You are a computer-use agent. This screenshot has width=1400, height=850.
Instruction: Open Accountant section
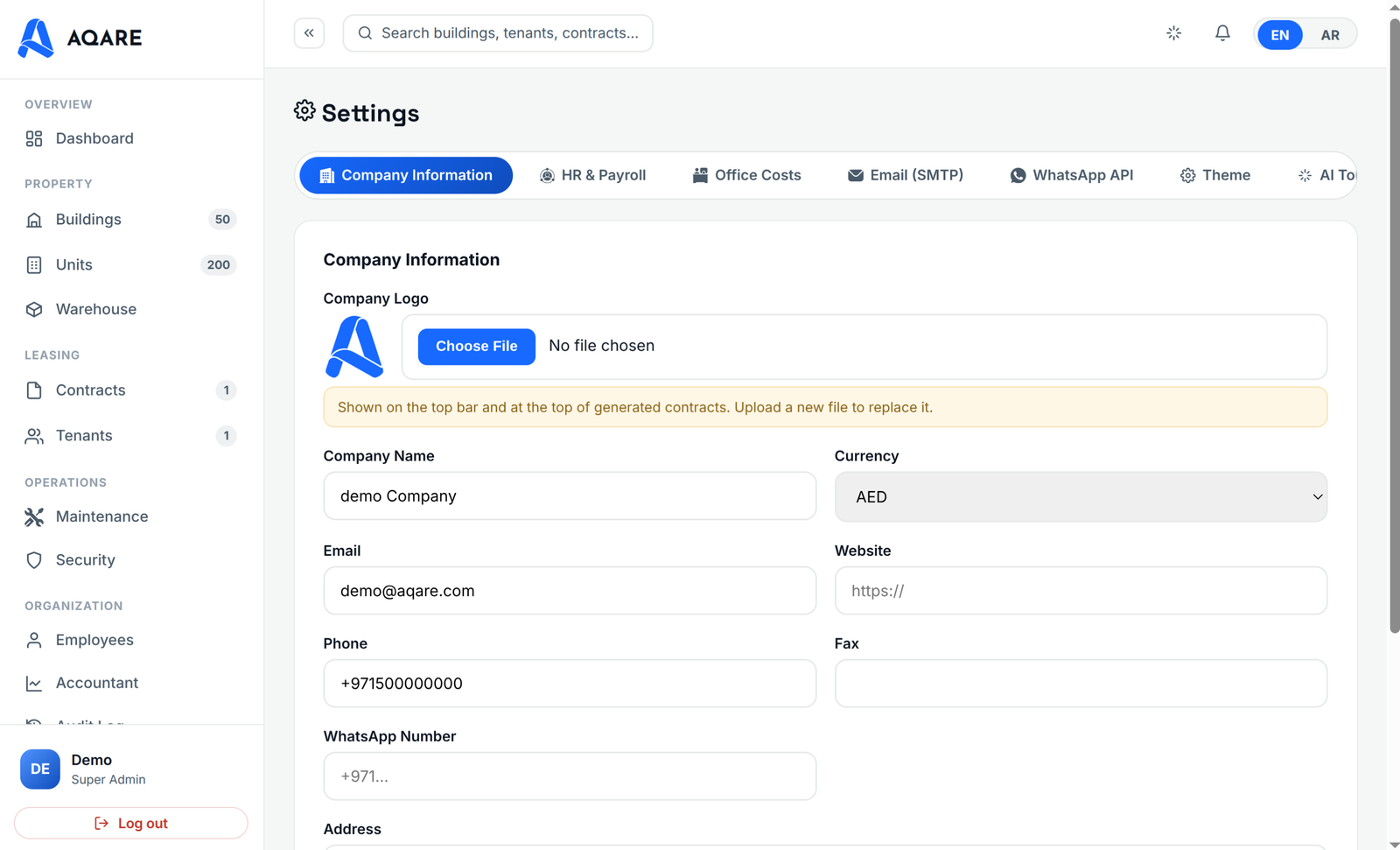[x=131, y=683]
